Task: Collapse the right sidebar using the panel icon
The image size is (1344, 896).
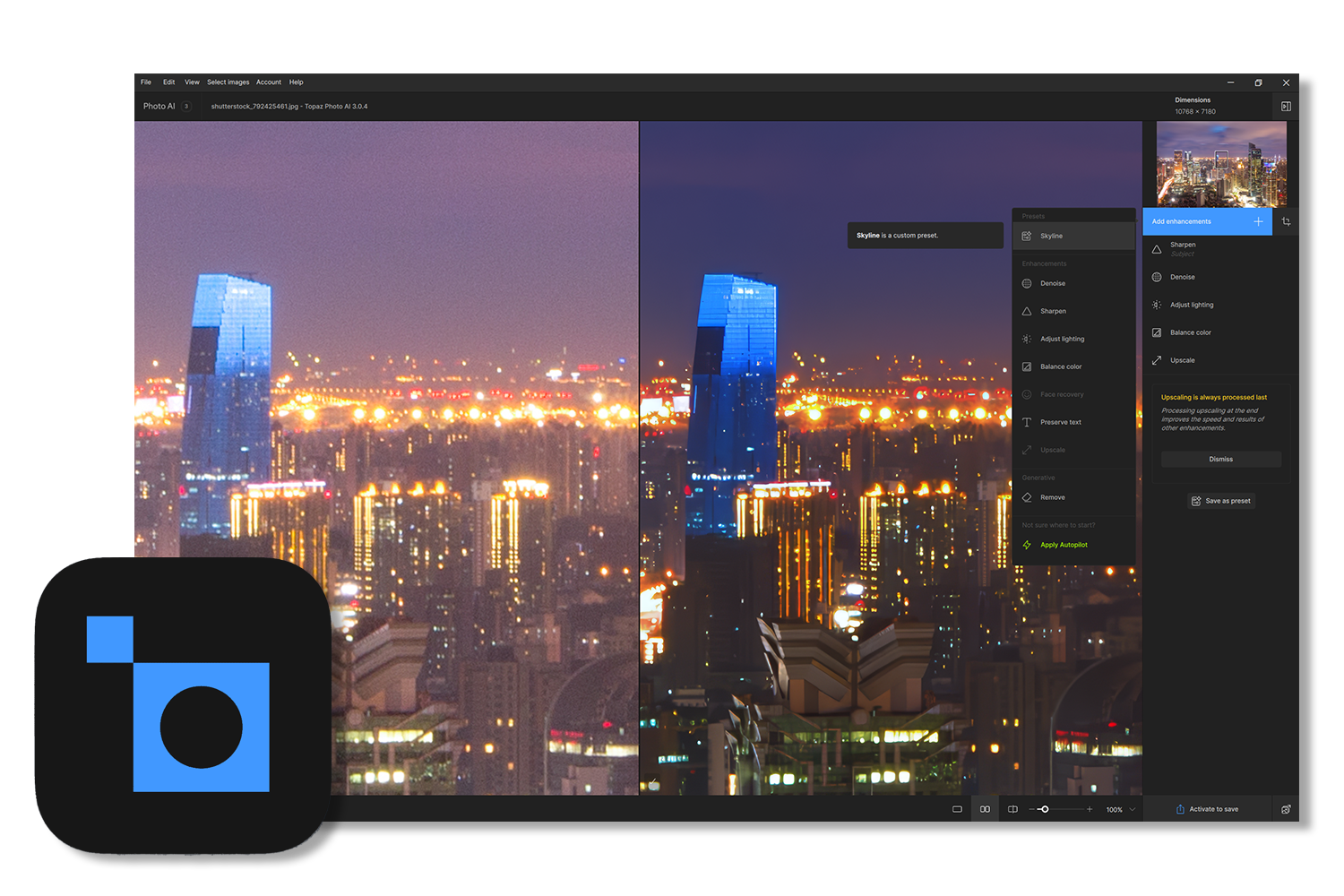Action: pyautogui.click(x=1286, y=106)
